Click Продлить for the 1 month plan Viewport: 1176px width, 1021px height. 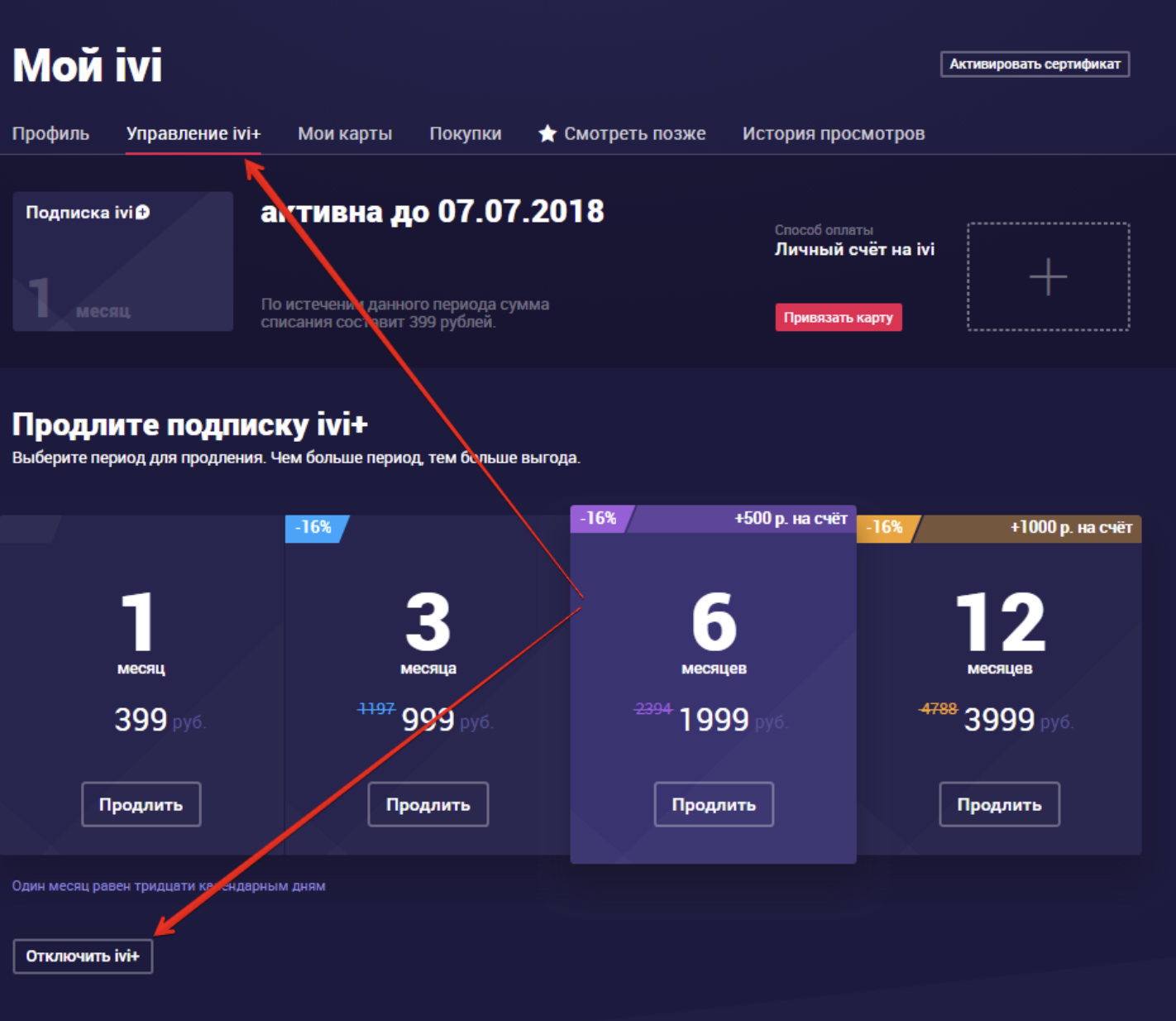(141, 804)
